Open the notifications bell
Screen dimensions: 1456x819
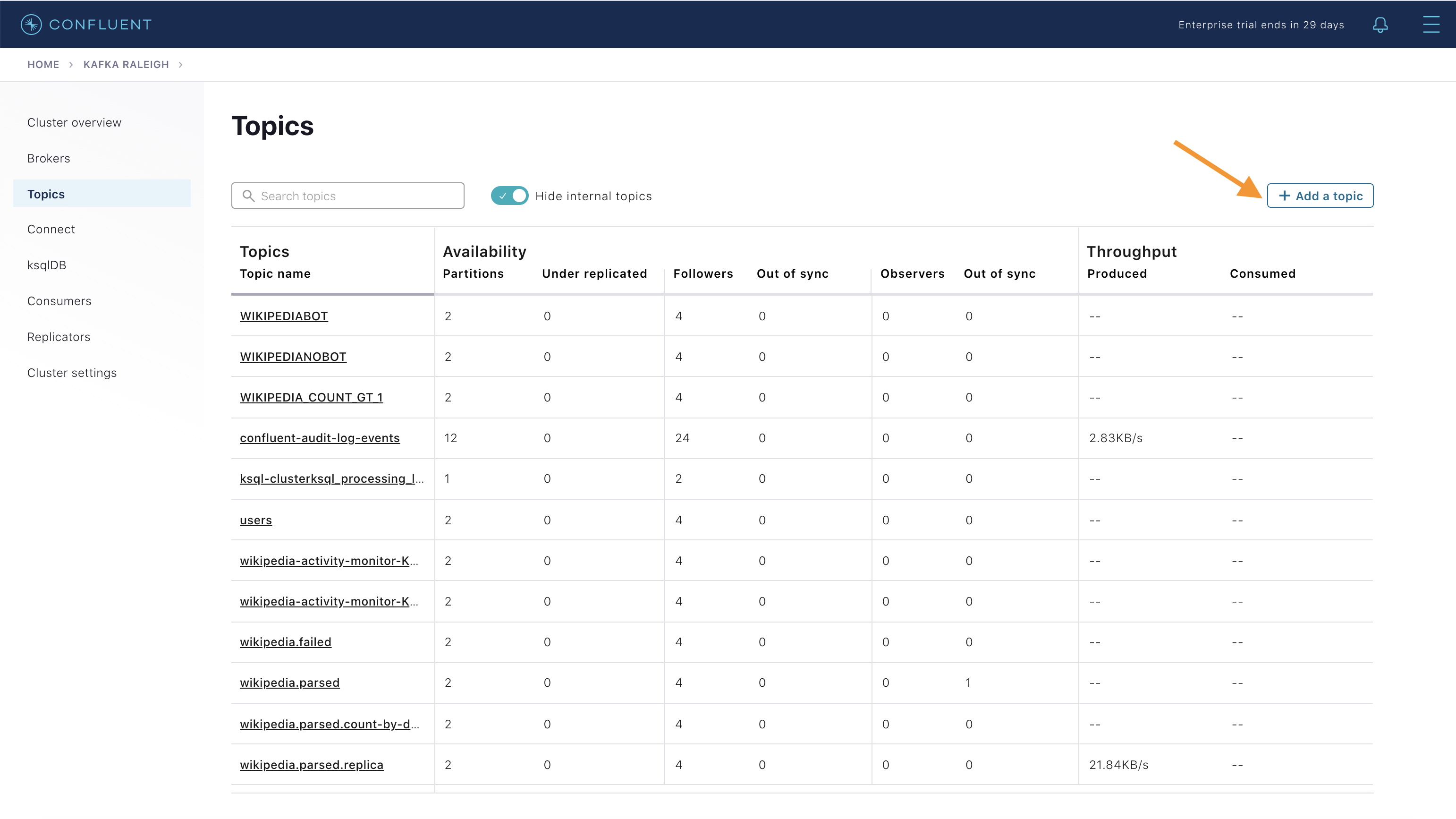pyautogui.click(x=1380, y=24)
